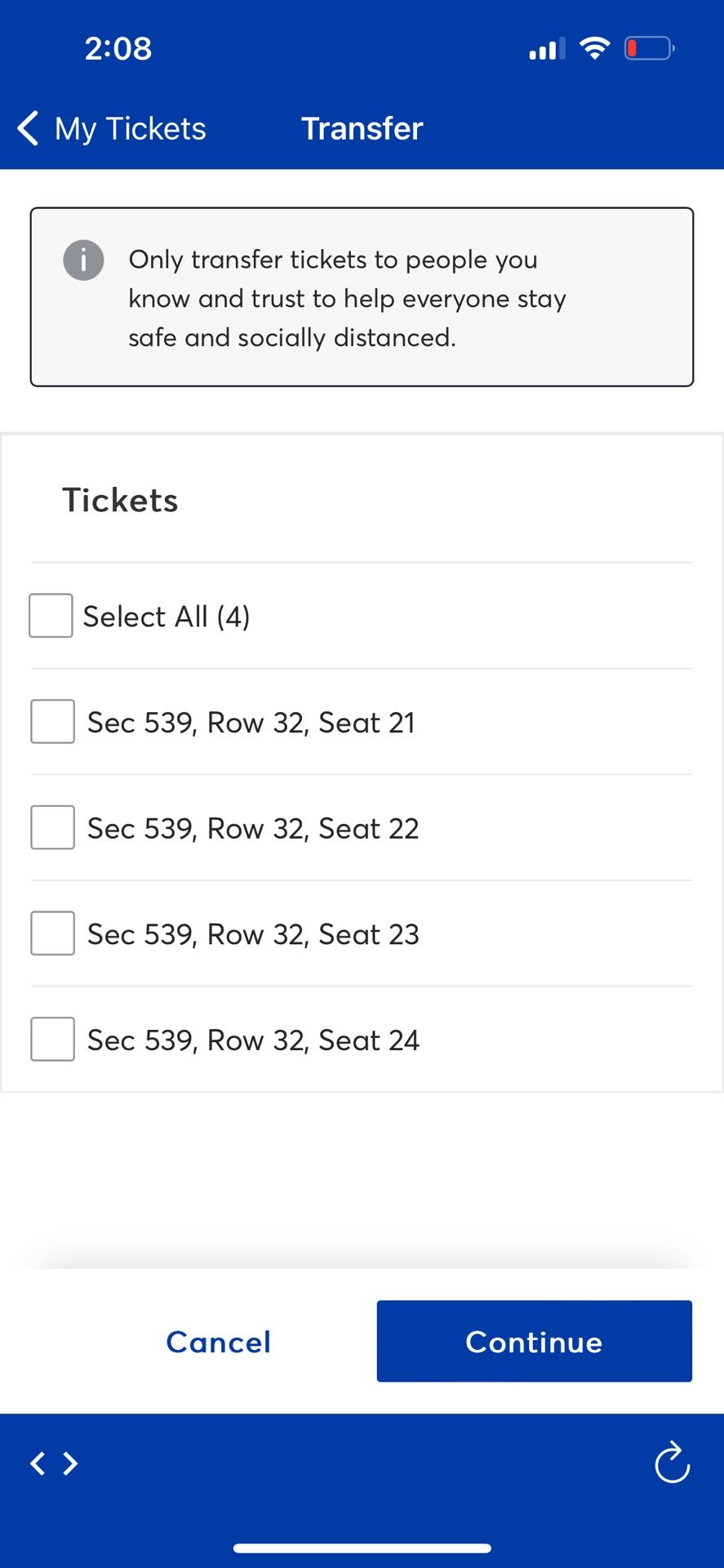Tap the reload icon in bottom bar
724x1568 pixels.
(x=673, y=1462)
